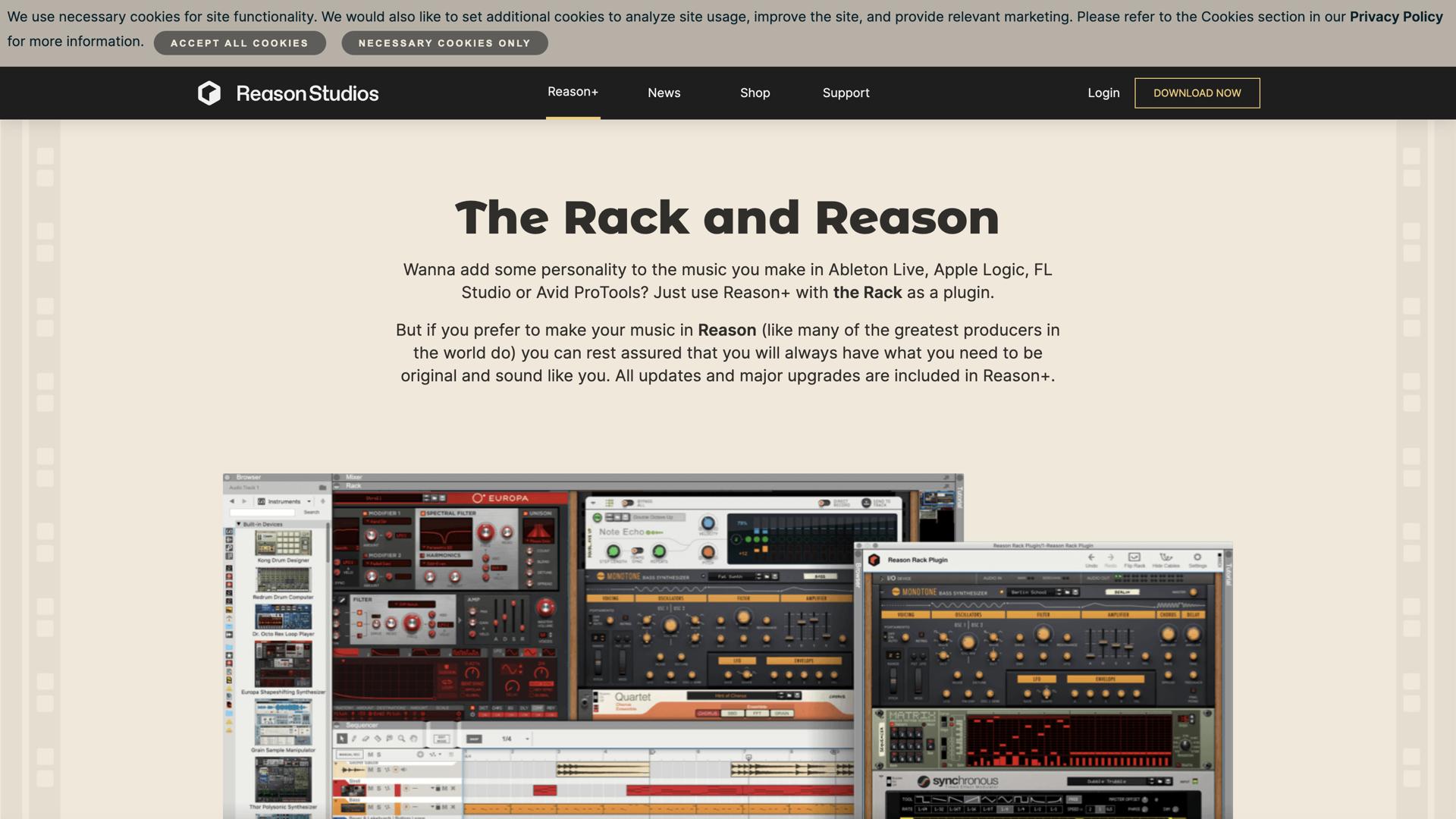Click Undo in the Reason Rack Plugin header
Screen dimensions: 1456x819
[x=1091, y=557]
